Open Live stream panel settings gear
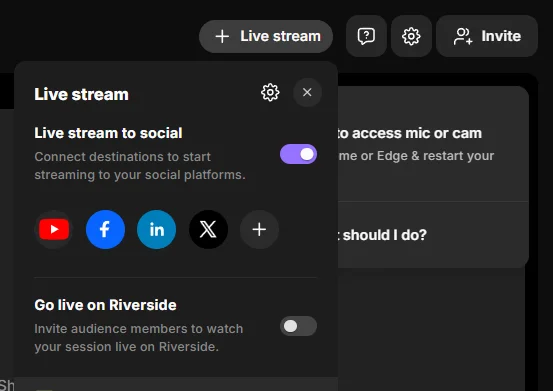Viewport: 553px width, 391px height. click(270, 93)
